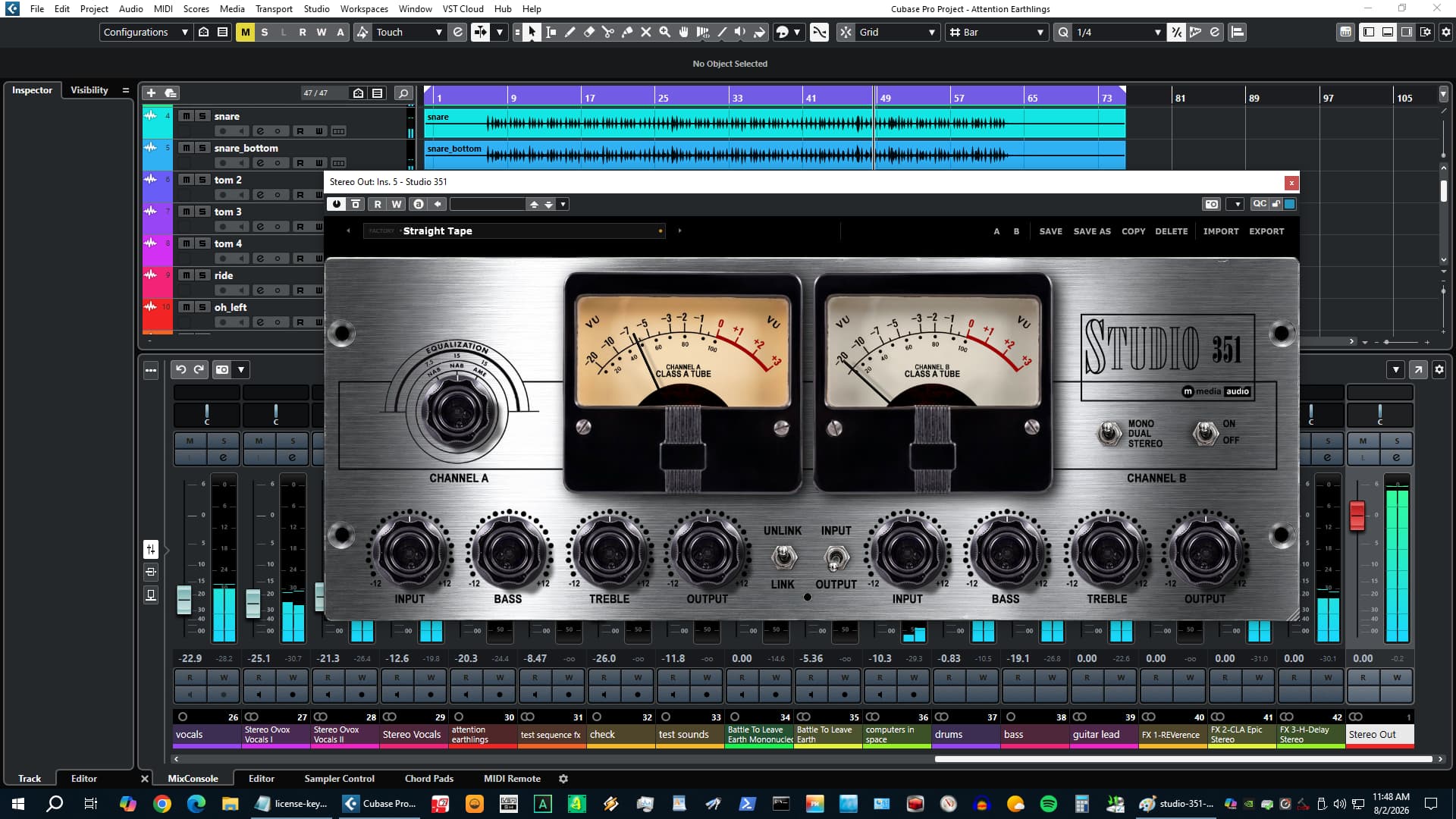The image size is (1456, 819).
Task: Select the Play speaker tool
Action: [741, 32]
